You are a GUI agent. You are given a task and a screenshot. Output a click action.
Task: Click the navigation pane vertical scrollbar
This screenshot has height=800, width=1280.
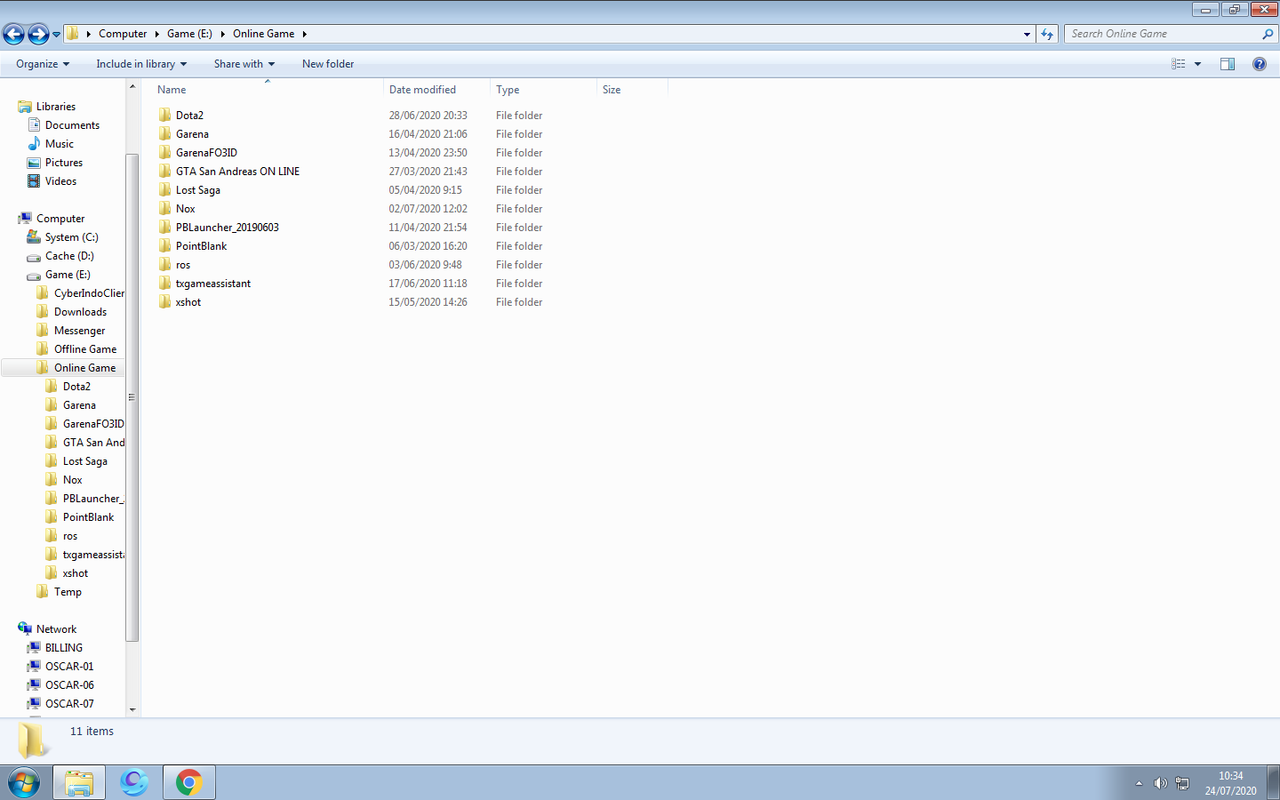(x=132, y=397)
